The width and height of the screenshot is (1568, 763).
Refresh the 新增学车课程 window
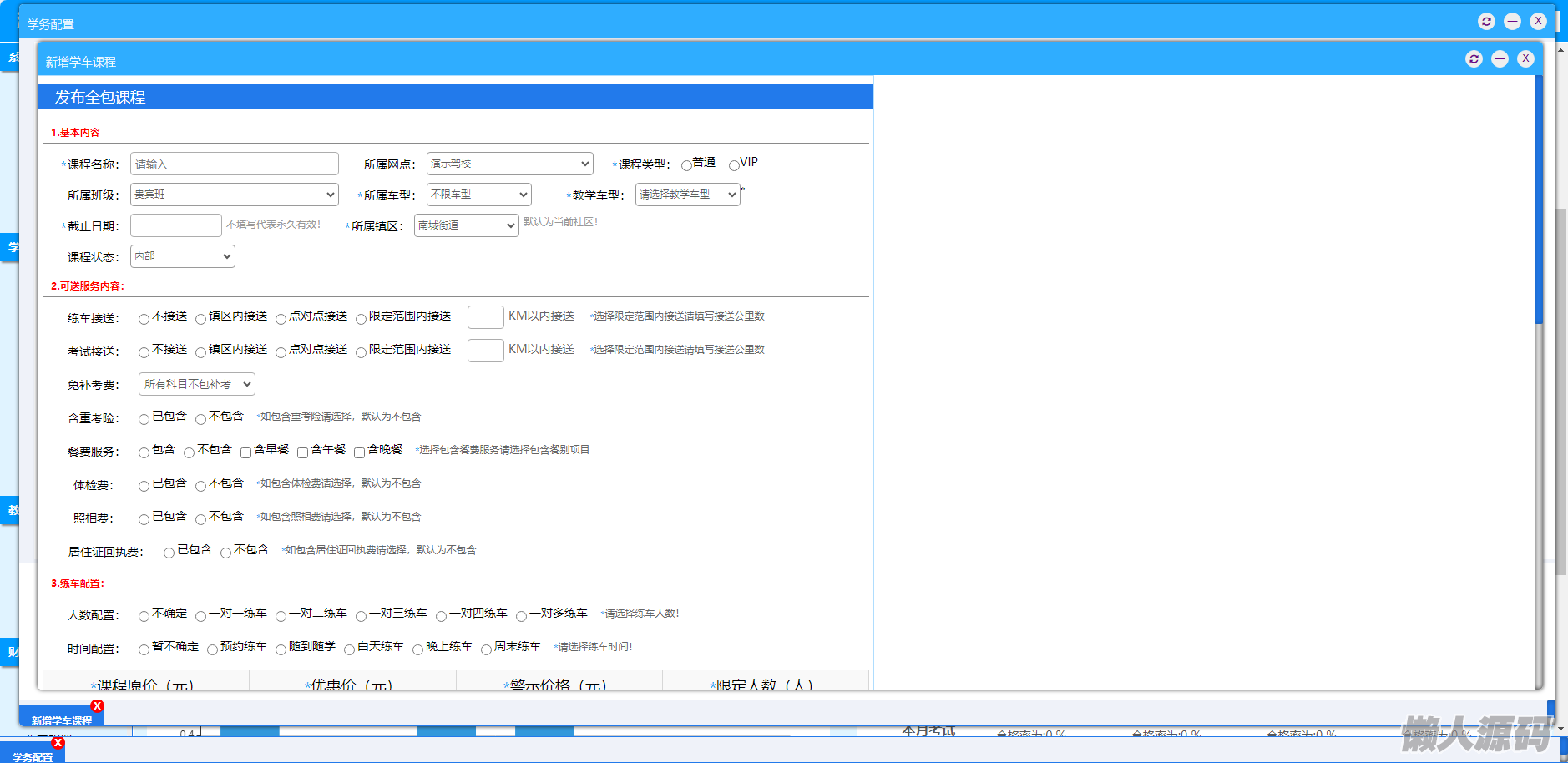click(x=1474, y=59)
